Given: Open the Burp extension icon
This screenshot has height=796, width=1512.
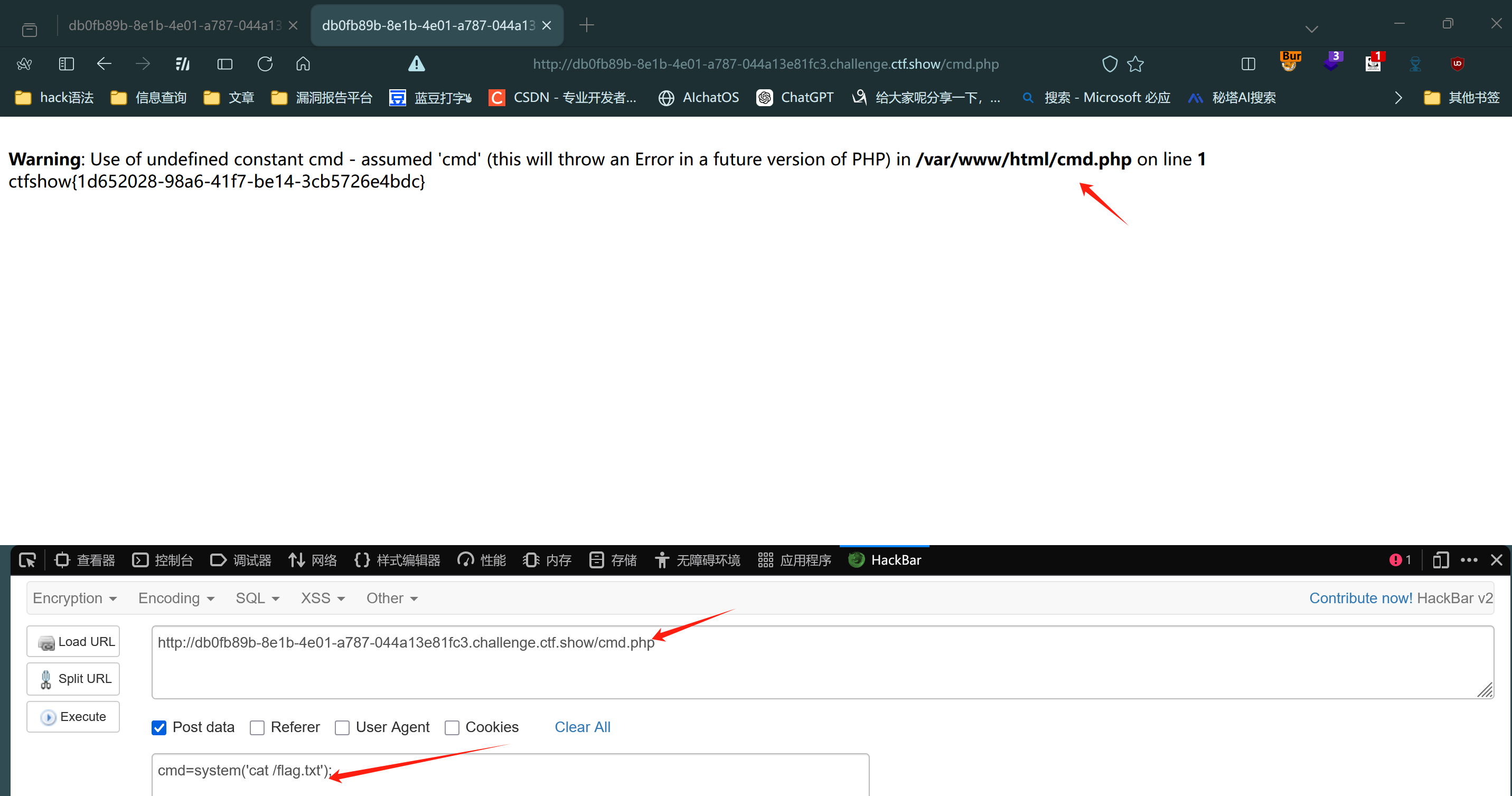Looking at the screenshot, I should coord(1290,62).
